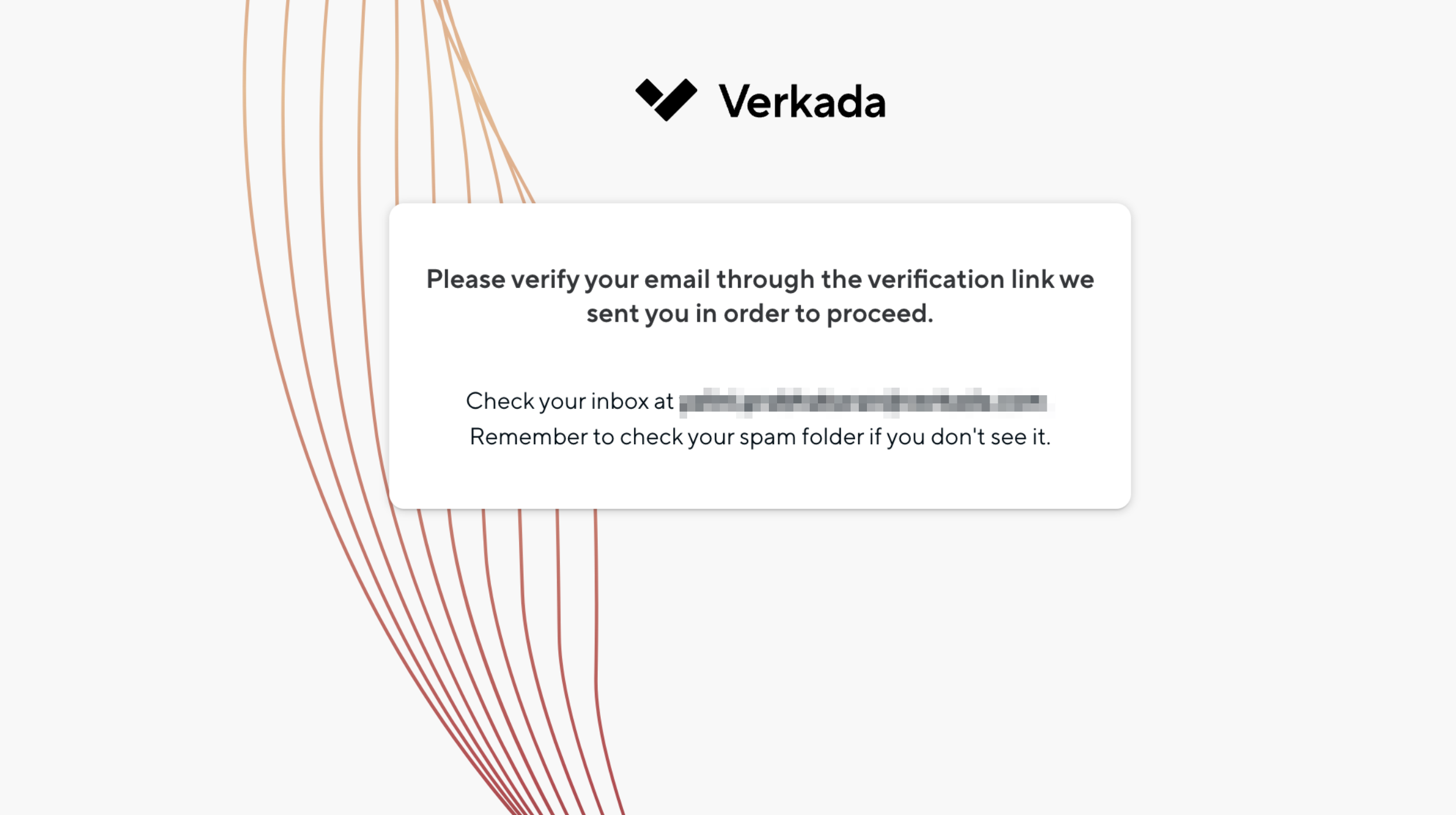The image size is (1456, 815).
Task: Click the Verkada checkmark logo icon
Action: pyautogui.click(x=666, y=100)
